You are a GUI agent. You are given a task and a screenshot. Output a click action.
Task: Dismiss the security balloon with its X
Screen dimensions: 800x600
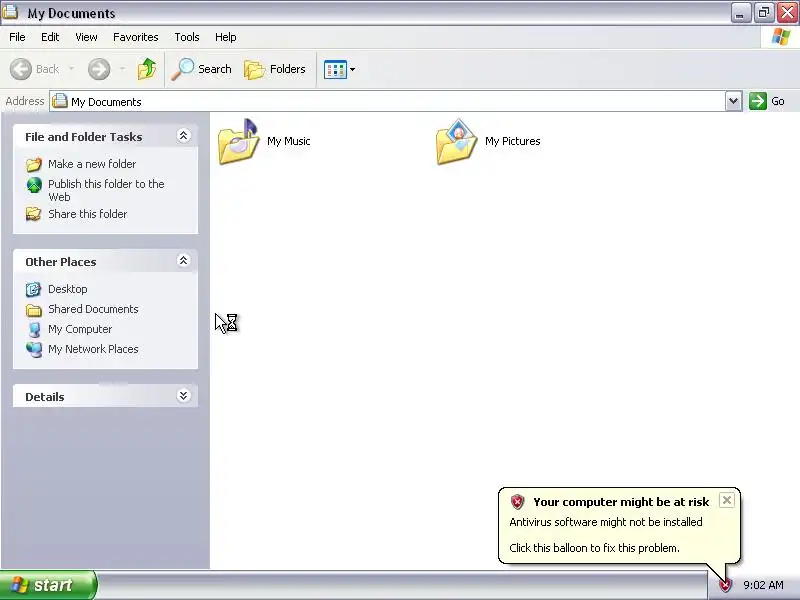point(727,500)
